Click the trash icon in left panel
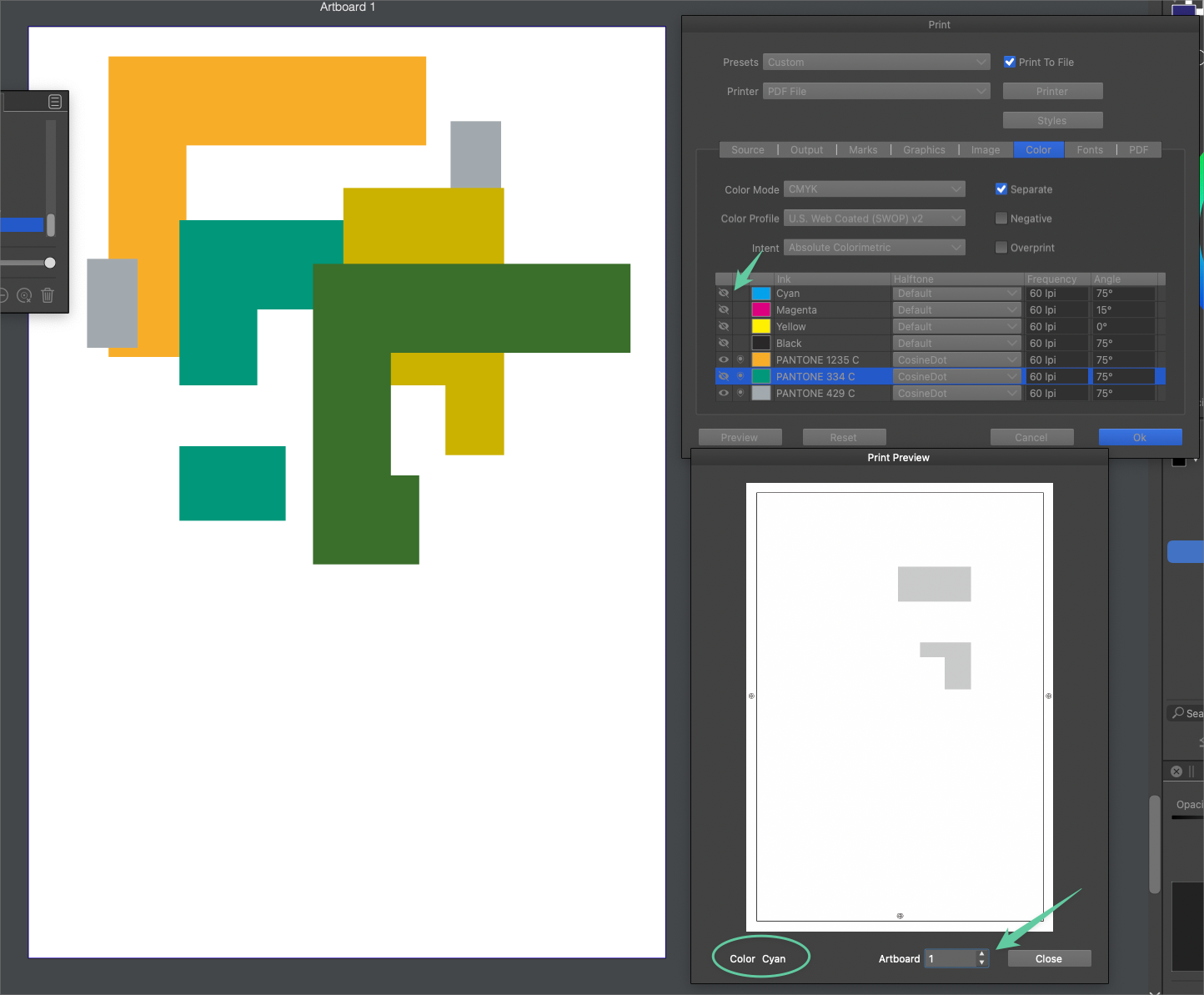1204x995 pixels. pyautogui.click(x=48, y=295)
